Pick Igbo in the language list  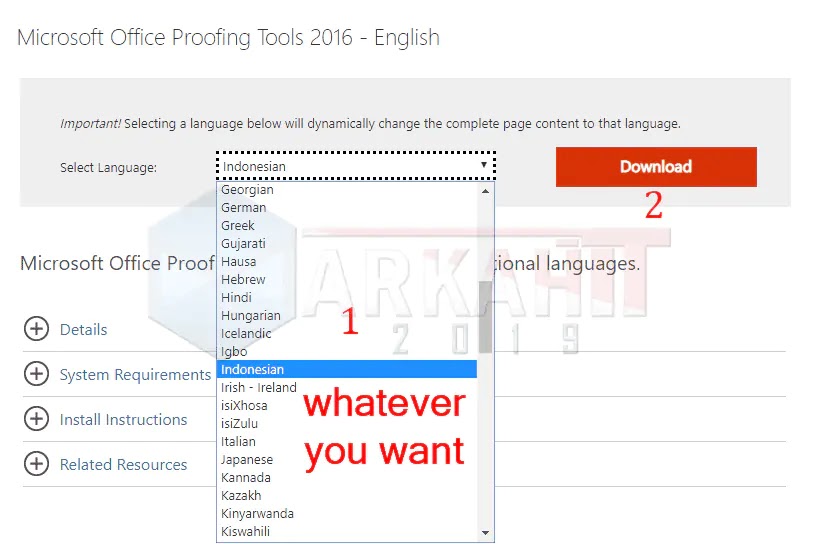(347, 352)
